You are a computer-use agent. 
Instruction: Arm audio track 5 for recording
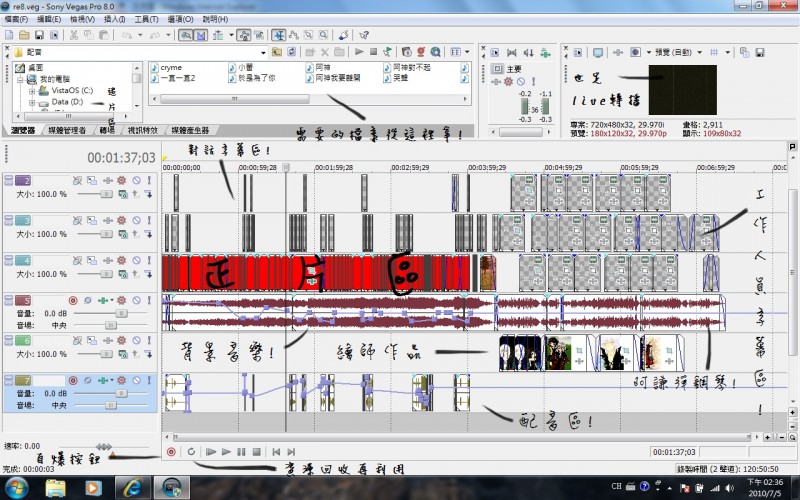coord(73,301)
